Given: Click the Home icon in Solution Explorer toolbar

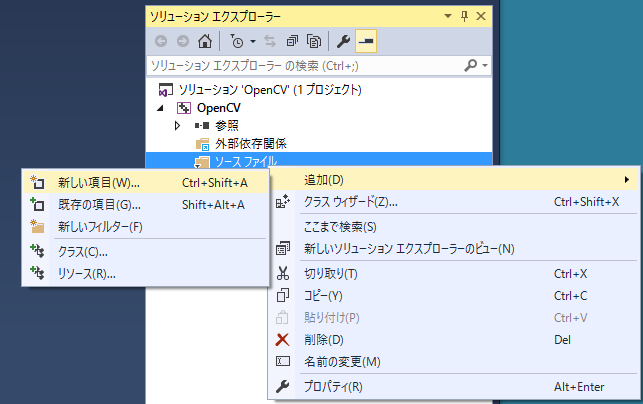Looking at the screenshot, I should [205, 42].
